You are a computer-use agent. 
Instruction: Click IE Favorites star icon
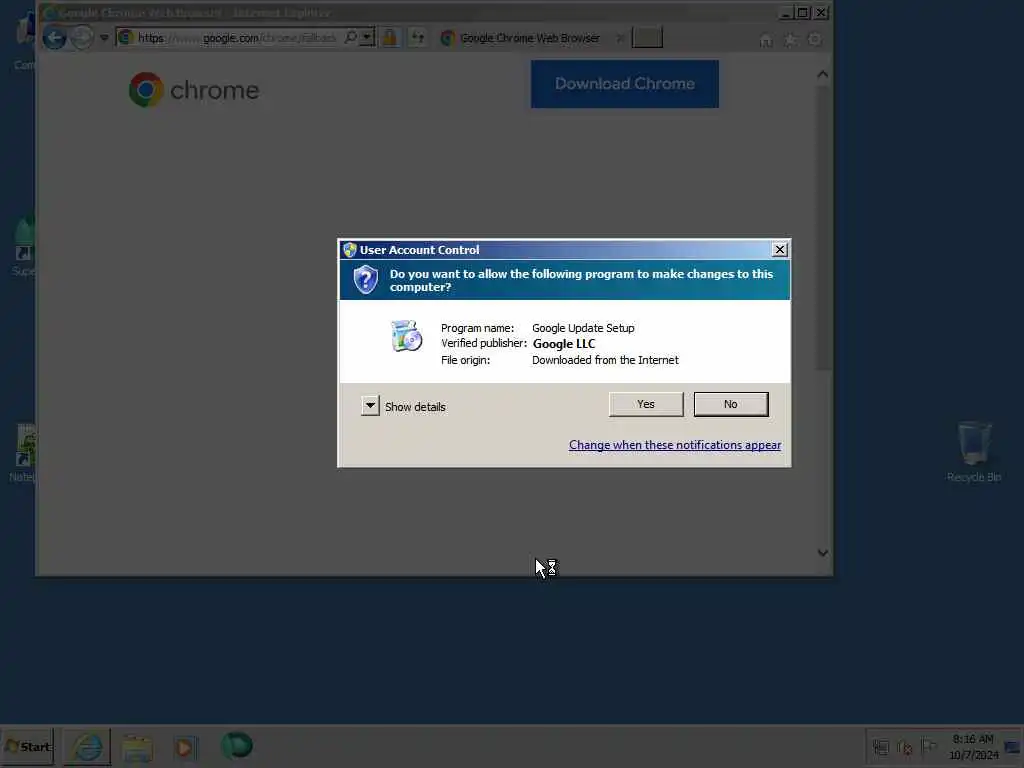790,40
